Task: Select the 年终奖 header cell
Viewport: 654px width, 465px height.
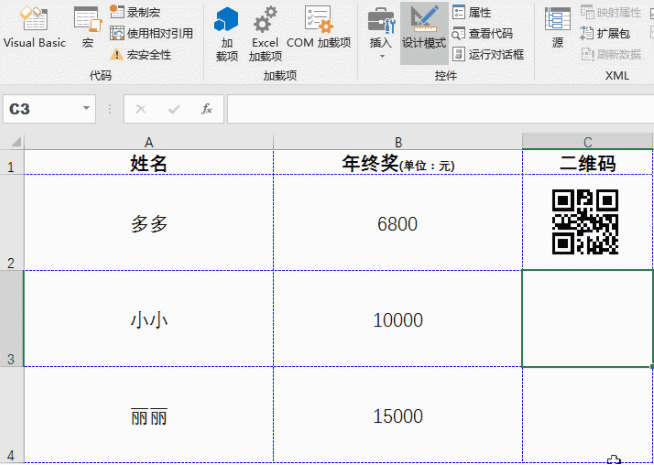Action: [398, 162]
